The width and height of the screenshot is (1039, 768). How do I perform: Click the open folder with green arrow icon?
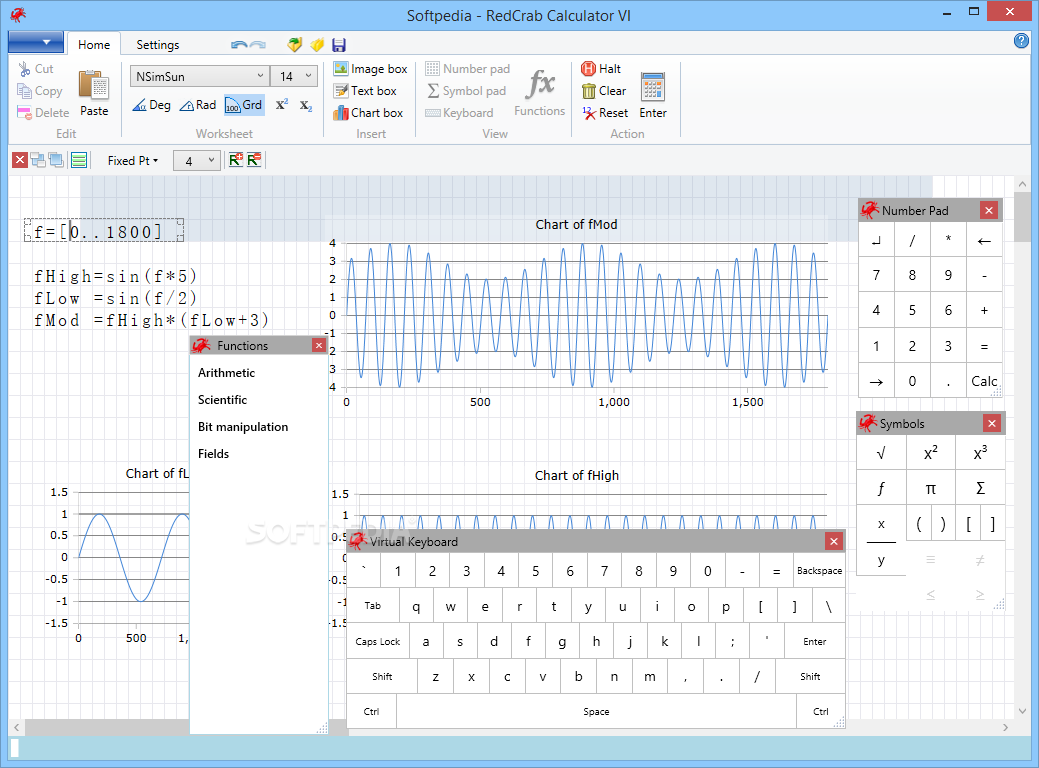[x=295, y=45]
